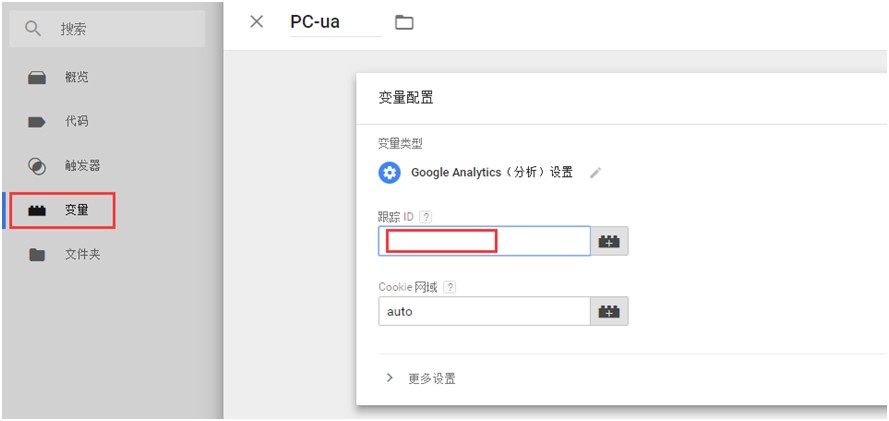The height and width of the screenshot is (421, 889).
Task: Click the 触发器 trigger icon
Action: coord(37,166)
